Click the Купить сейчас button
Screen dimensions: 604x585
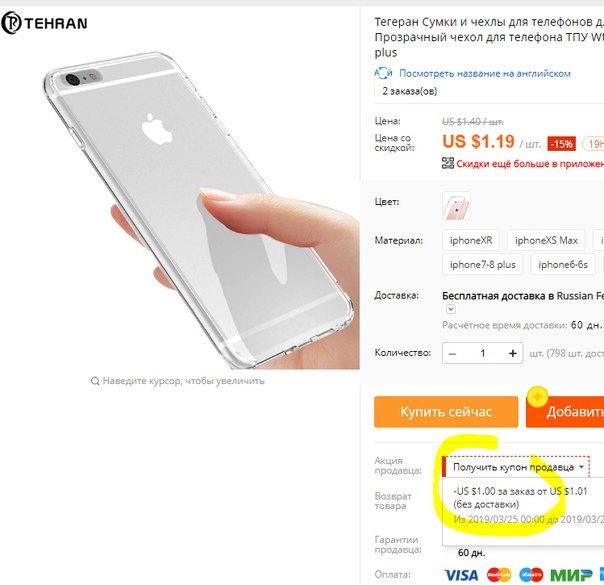pos(446,412)
